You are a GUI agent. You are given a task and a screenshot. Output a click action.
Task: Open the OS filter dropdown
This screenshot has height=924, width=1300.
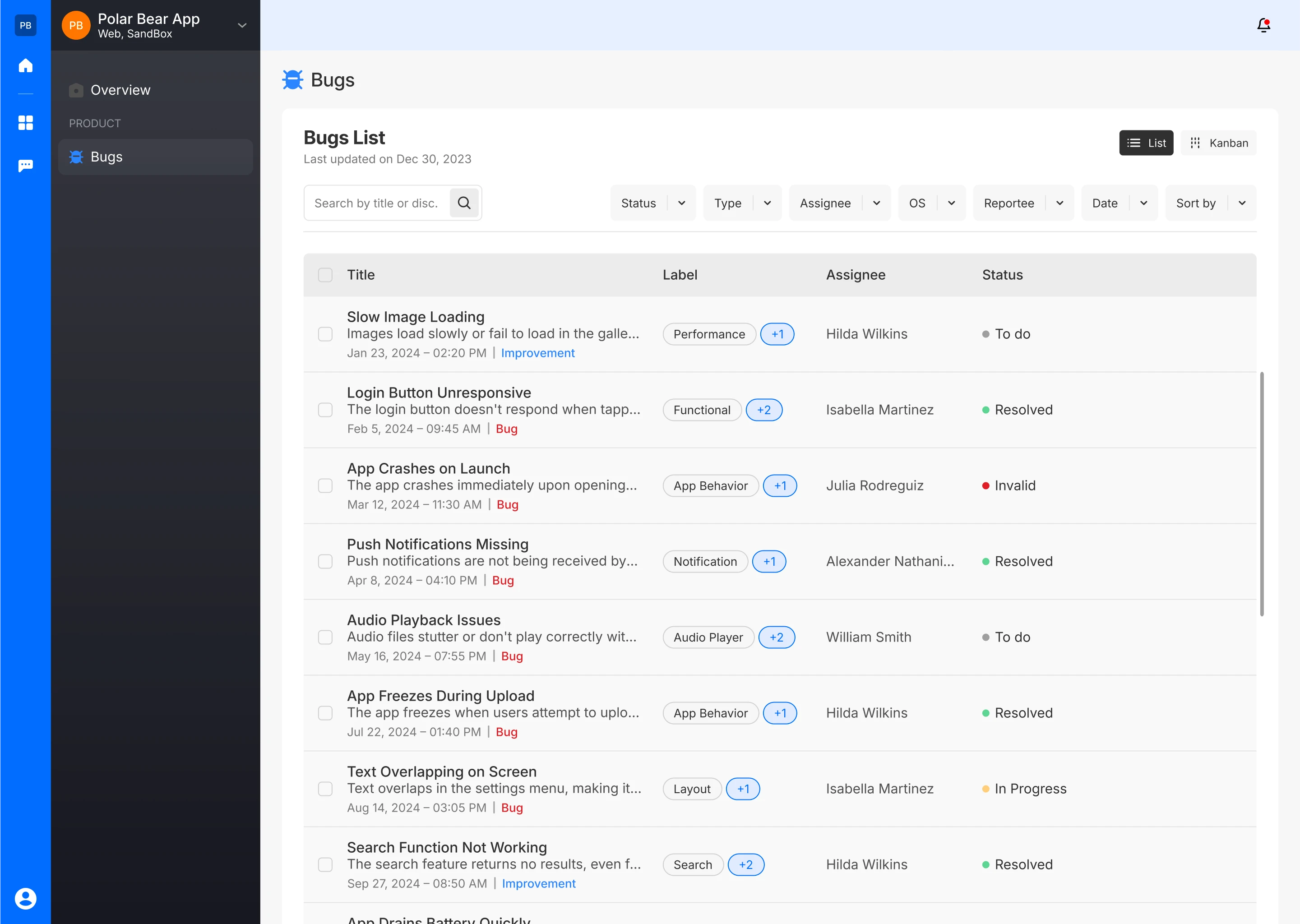point(931,203)
